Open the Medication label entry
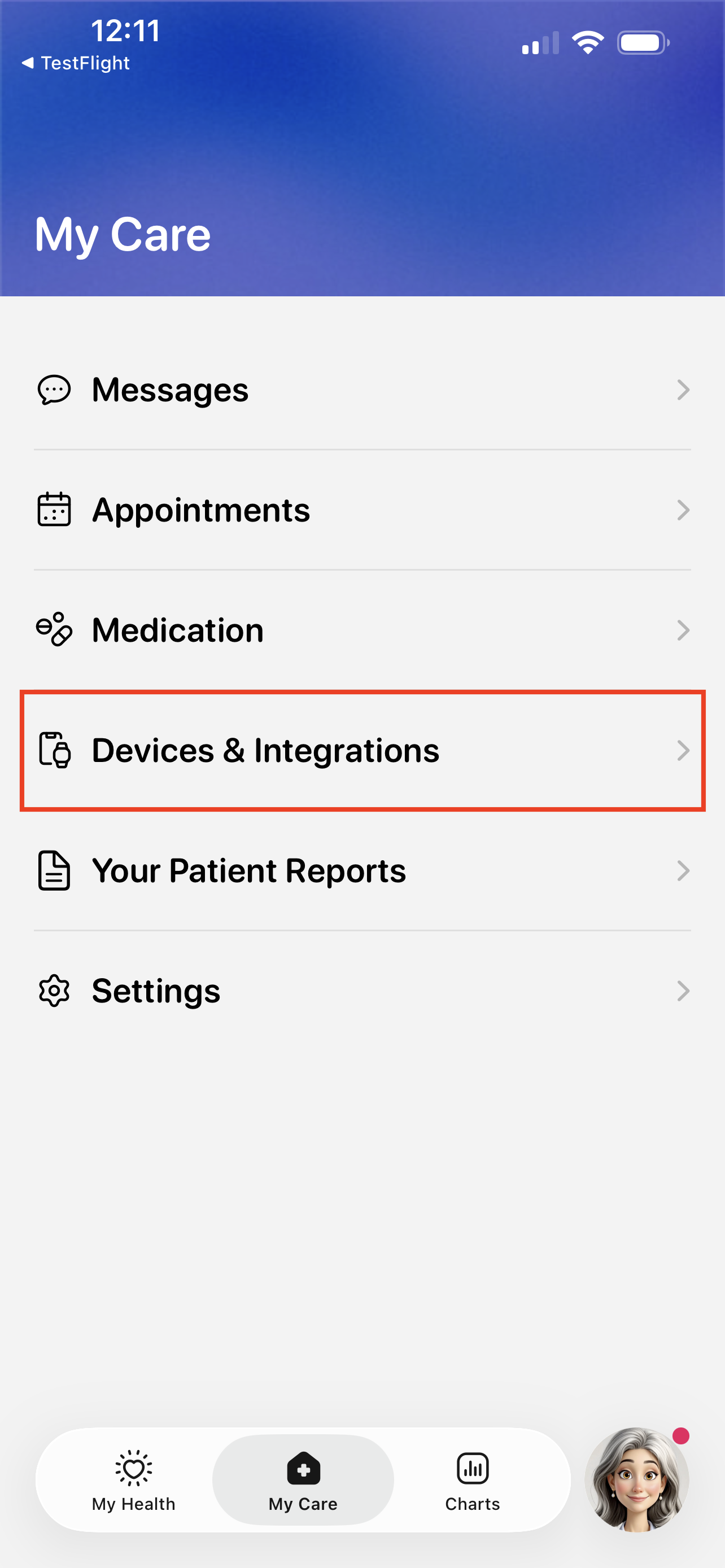 point(178,629)
